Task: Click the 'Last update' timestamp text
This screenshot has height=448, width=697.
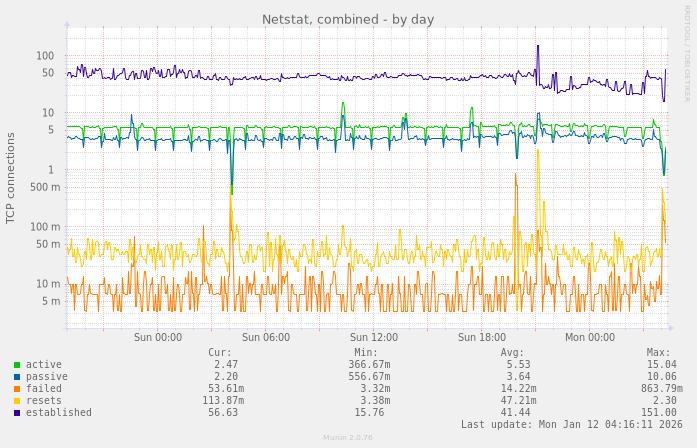Action: [x=571, y=424]
